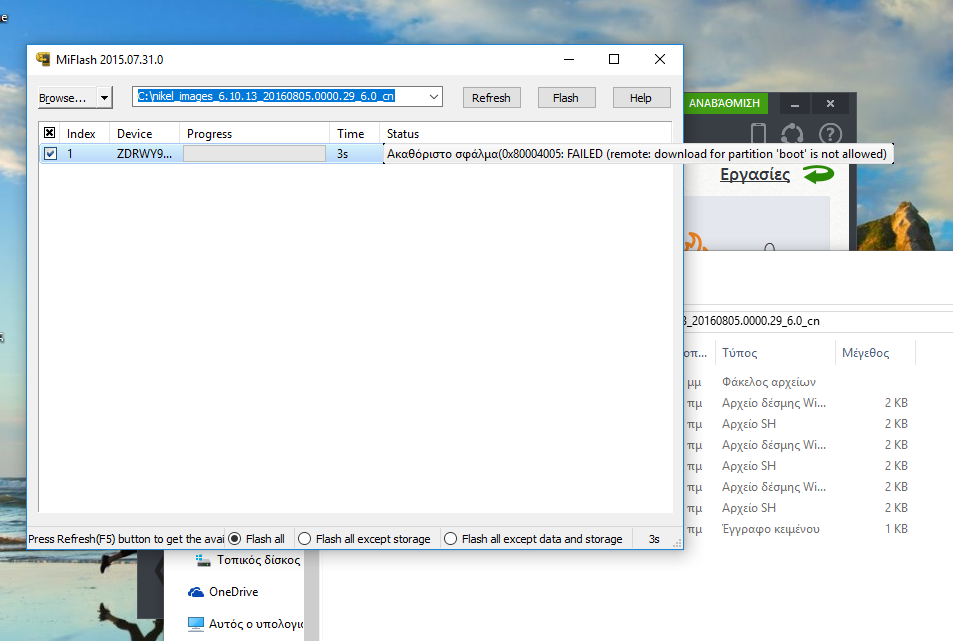Click the green curved arrow beside Εργασίες
The height and width of the screenshot is (641, 953).
tap(819, 175)
